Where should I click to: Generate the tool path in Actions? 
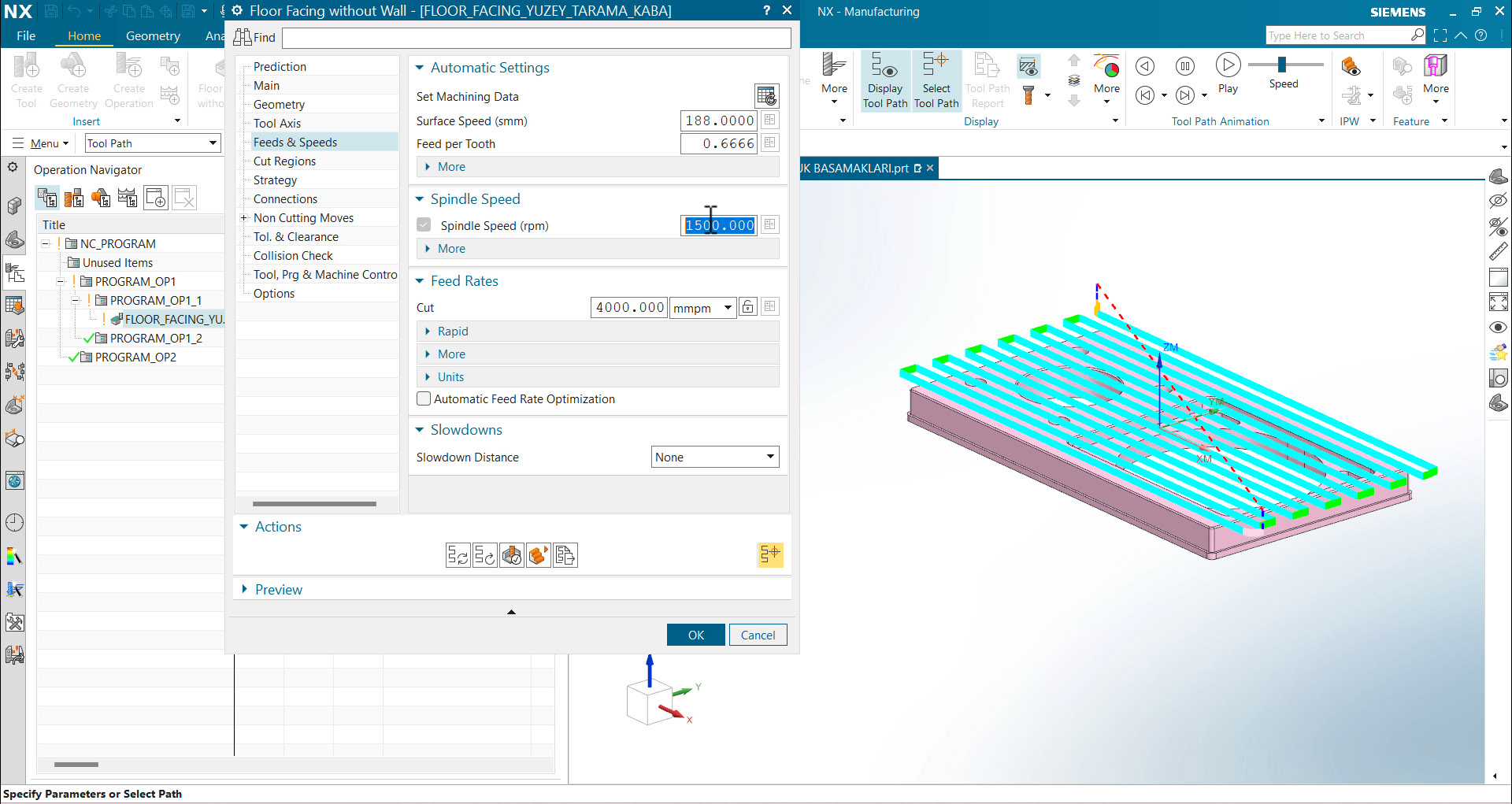pos(458,555)
